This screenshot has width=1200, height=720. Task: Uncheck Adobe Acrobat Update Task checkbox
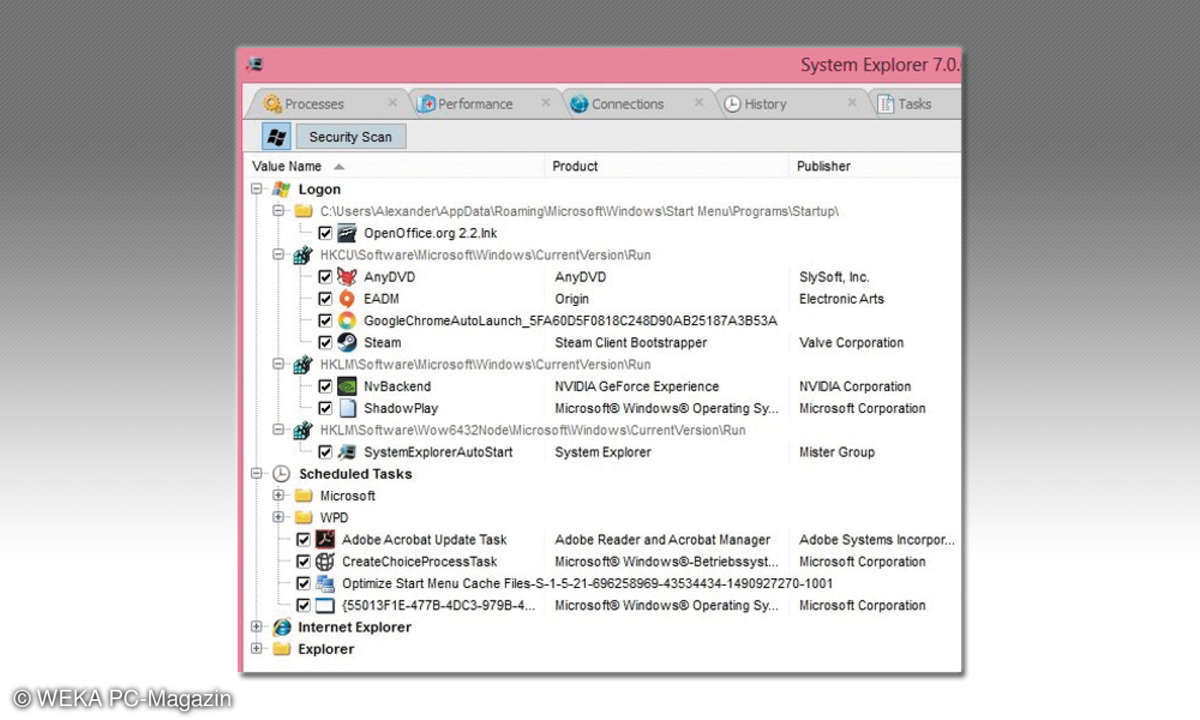click(x=303, y=540)
